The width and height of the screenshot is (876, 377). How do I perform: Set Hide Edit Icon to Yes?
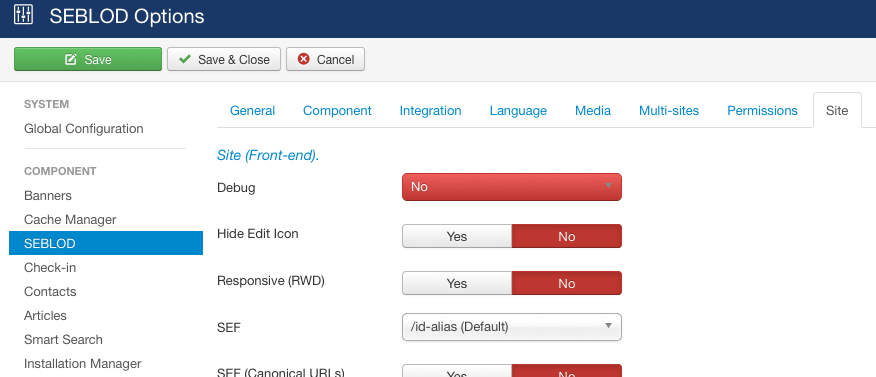coord(457,236)
